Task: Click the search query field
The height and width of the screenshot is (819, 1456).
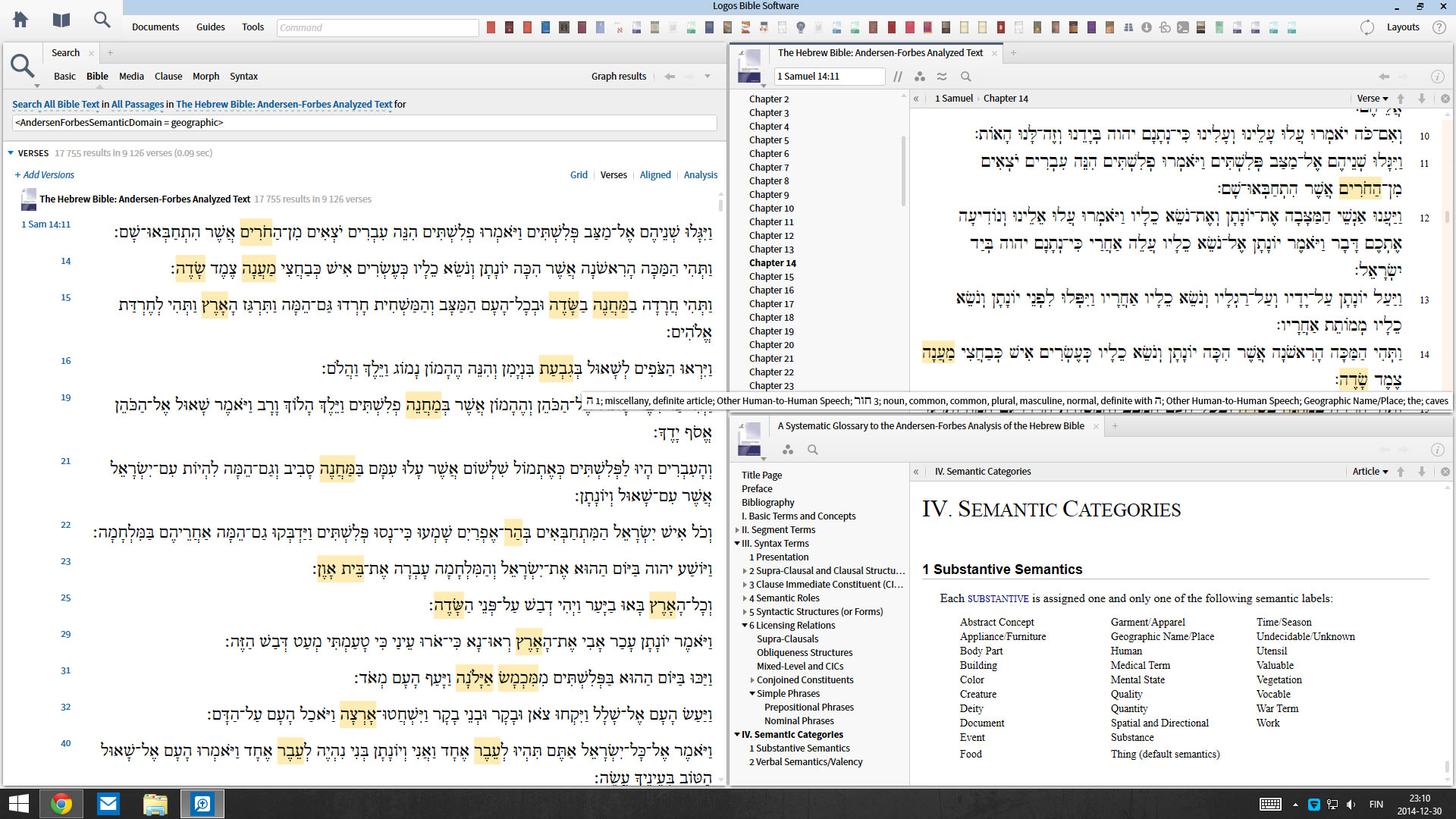Action: (x=364, y=123)
